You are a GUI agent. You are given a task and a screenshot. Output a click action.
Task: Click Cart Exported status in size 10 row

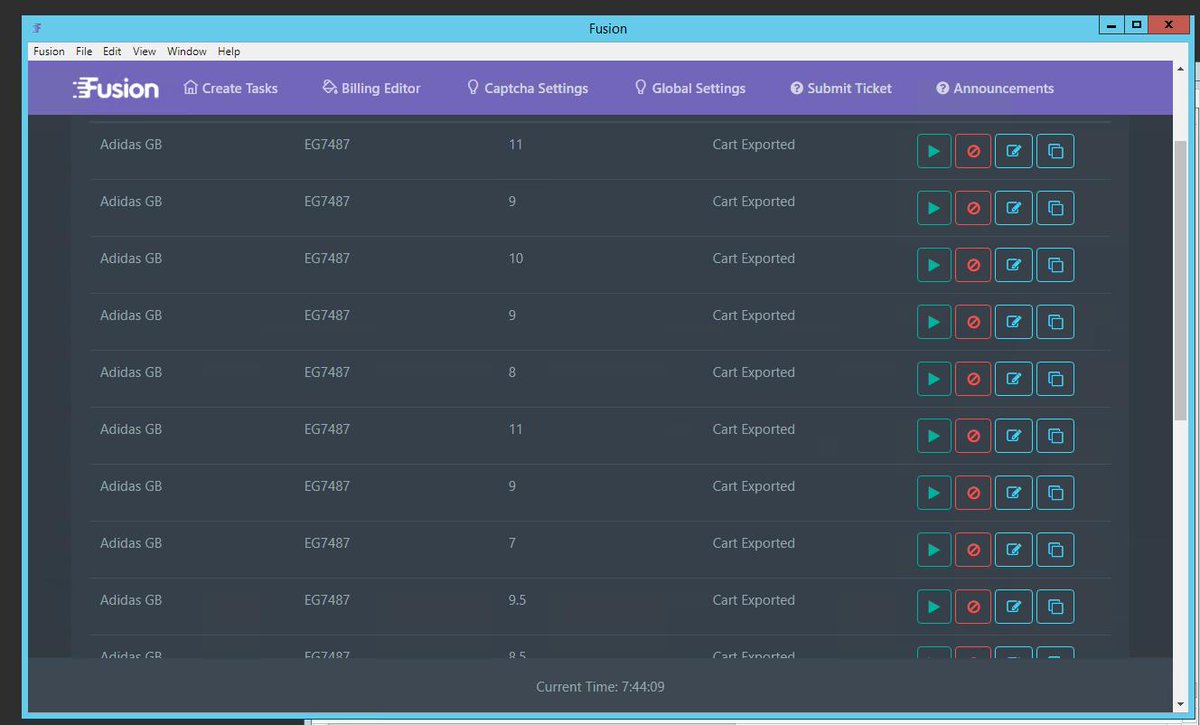[x=754, y=258]
